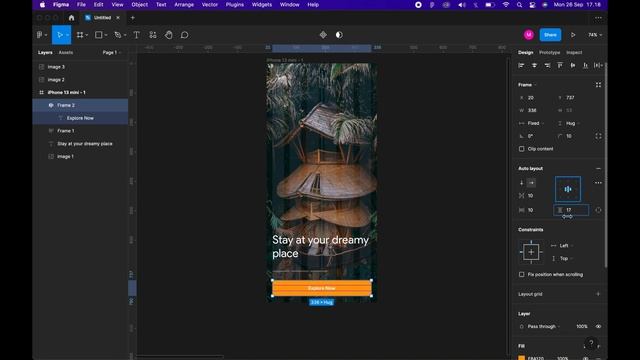Image resolution: width=640 pixels, height=360 pixels.
Task: Add a Layout grid with plus
Action: (598, 294)
